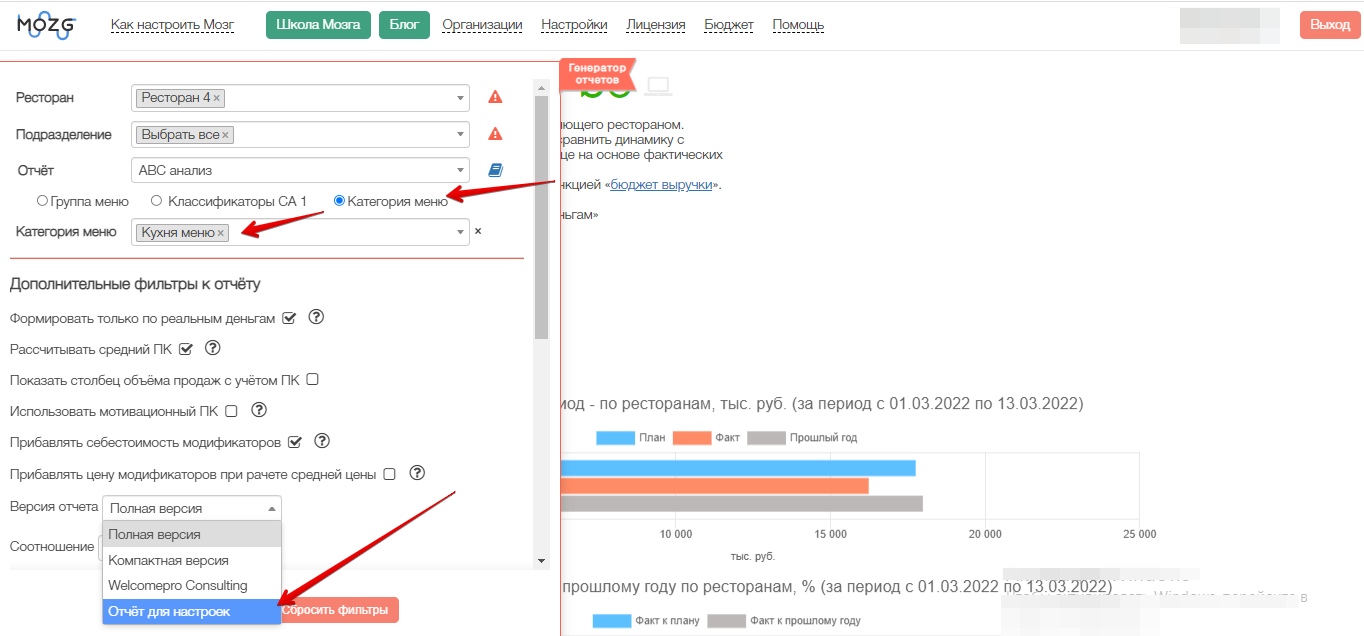
Task: Click the warning triangle beside Подразделение field
Action: click(x=495, y=134)
